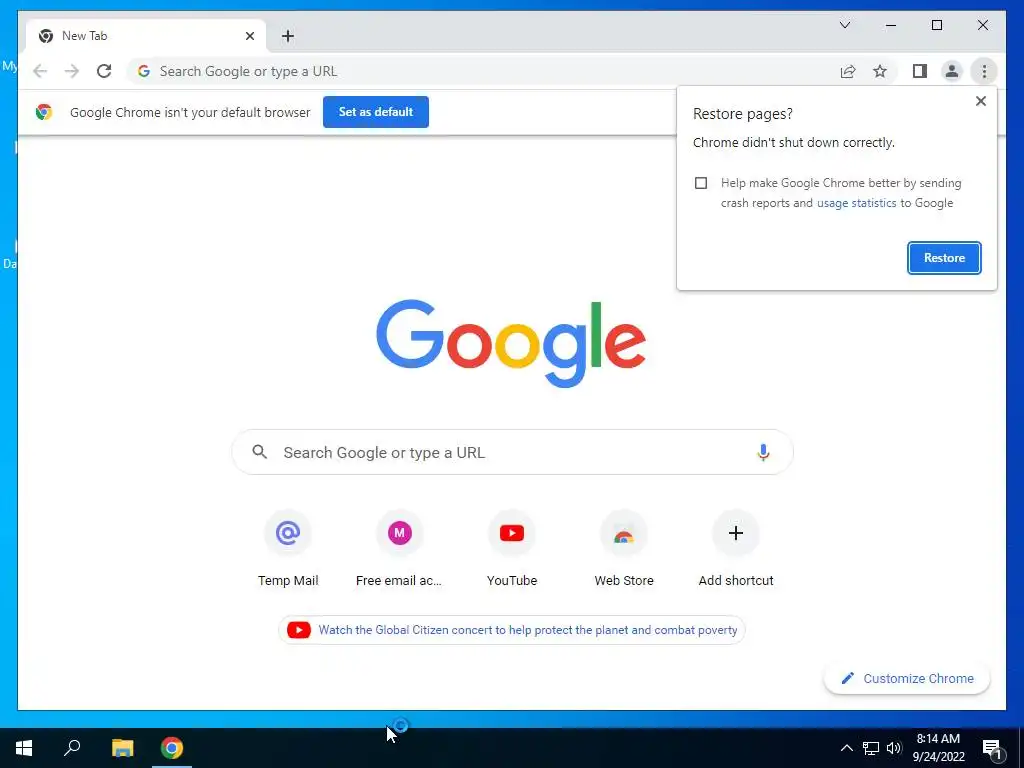Go back using the back arrow

tap(40, 71)
